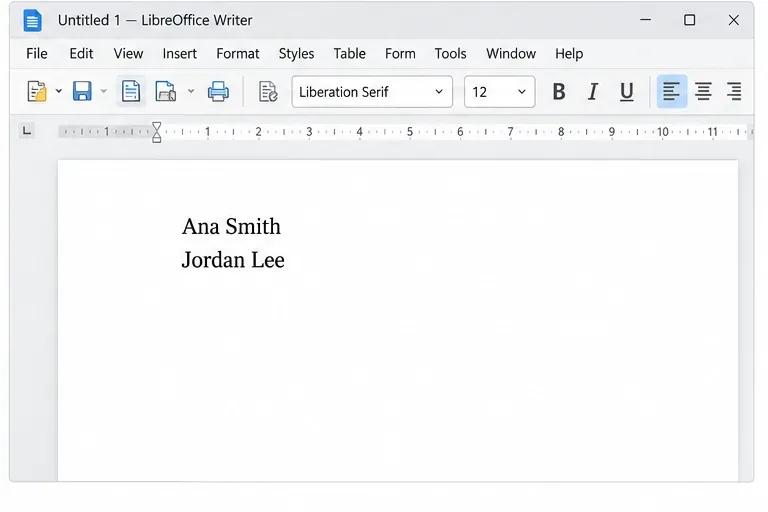Screen dimensions: 768x512
Task: Click the document check icon beside font name
Action: coord(268,92)
